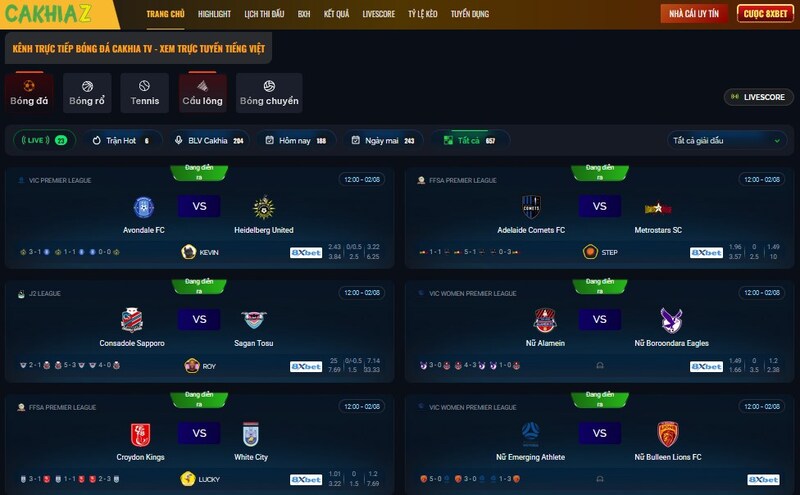Click the Nữ Bulleen Lions FC crest

[x=668, y=434]
